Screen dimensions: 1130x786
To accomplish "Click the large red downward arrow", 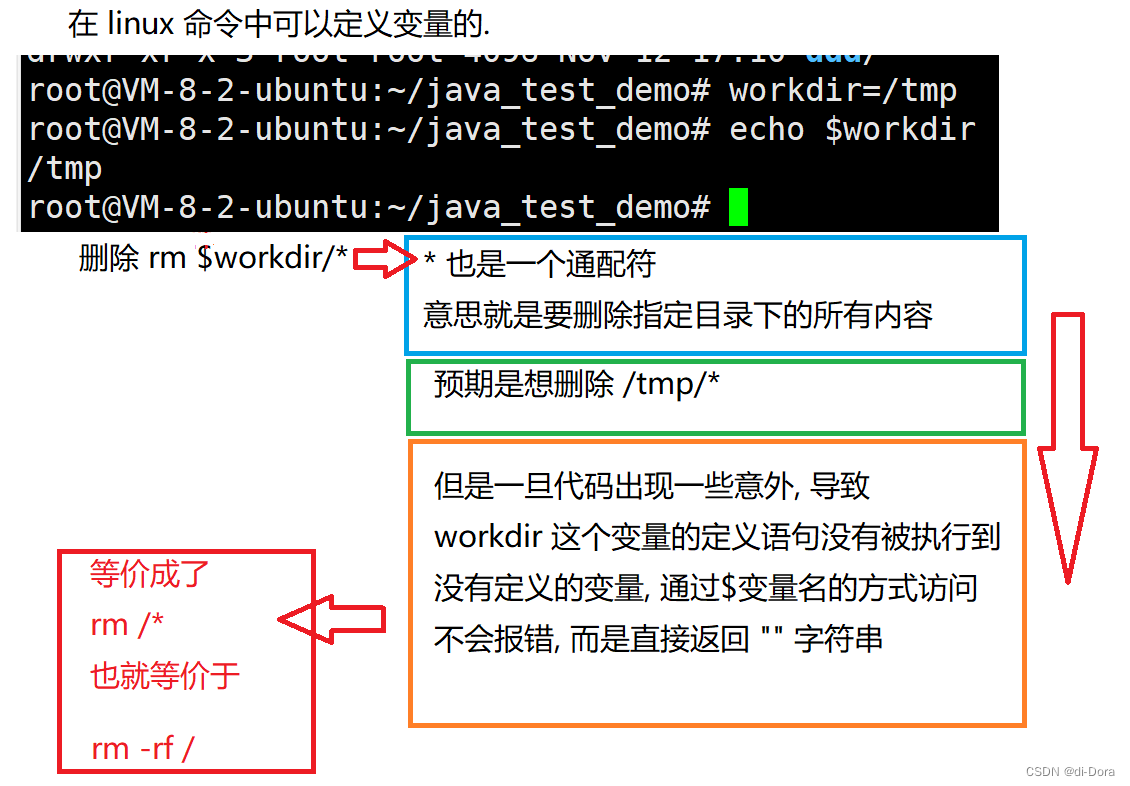I will point(1067,447).
